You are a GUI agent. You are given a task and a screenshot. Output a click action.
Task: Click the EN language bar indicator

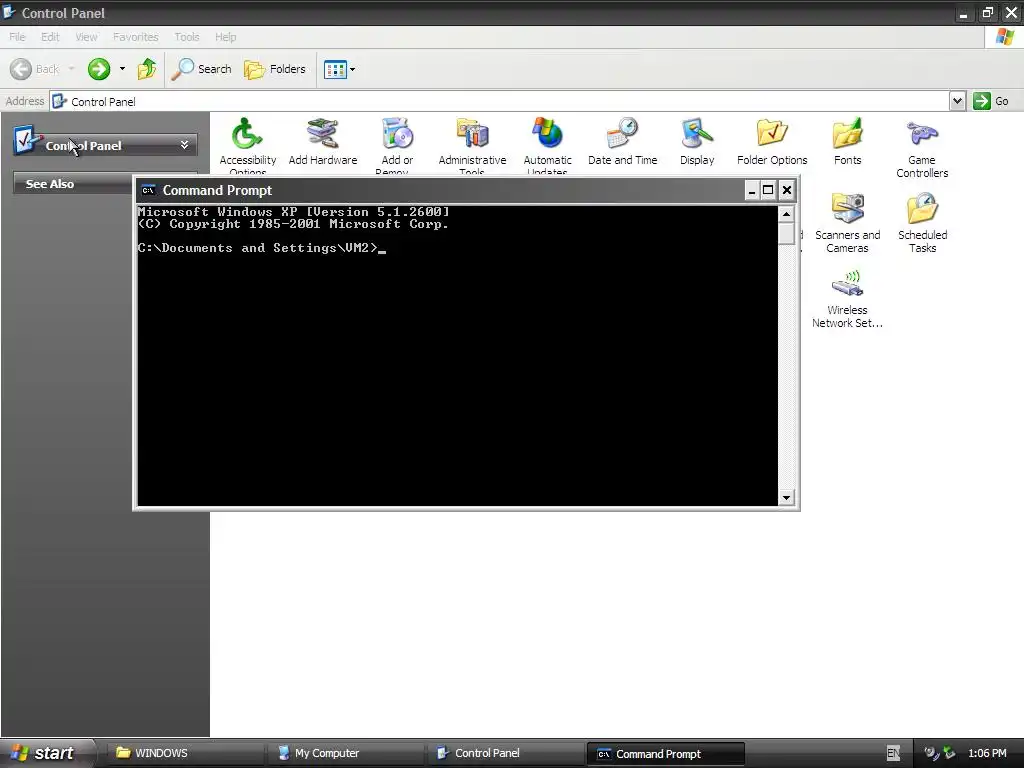coord(893,753)
